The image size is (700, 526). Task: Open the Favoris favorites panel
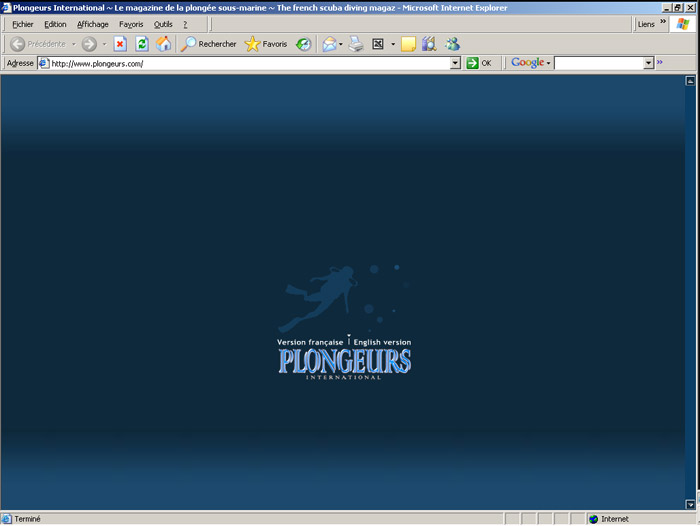[x=265, y=44]
